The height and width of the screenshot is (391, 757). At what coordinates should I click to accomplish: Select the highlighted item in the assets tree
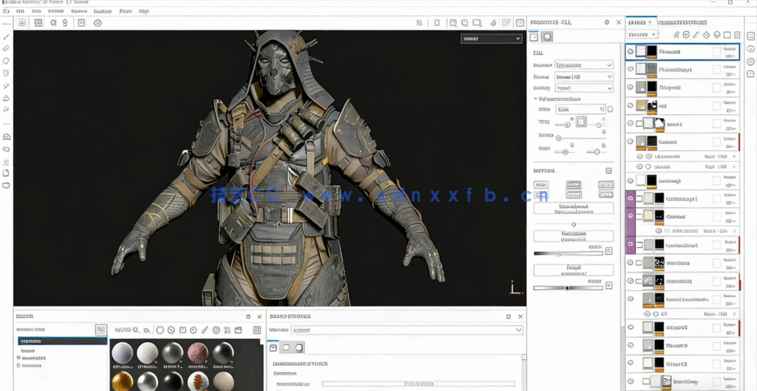pos(62,341)
